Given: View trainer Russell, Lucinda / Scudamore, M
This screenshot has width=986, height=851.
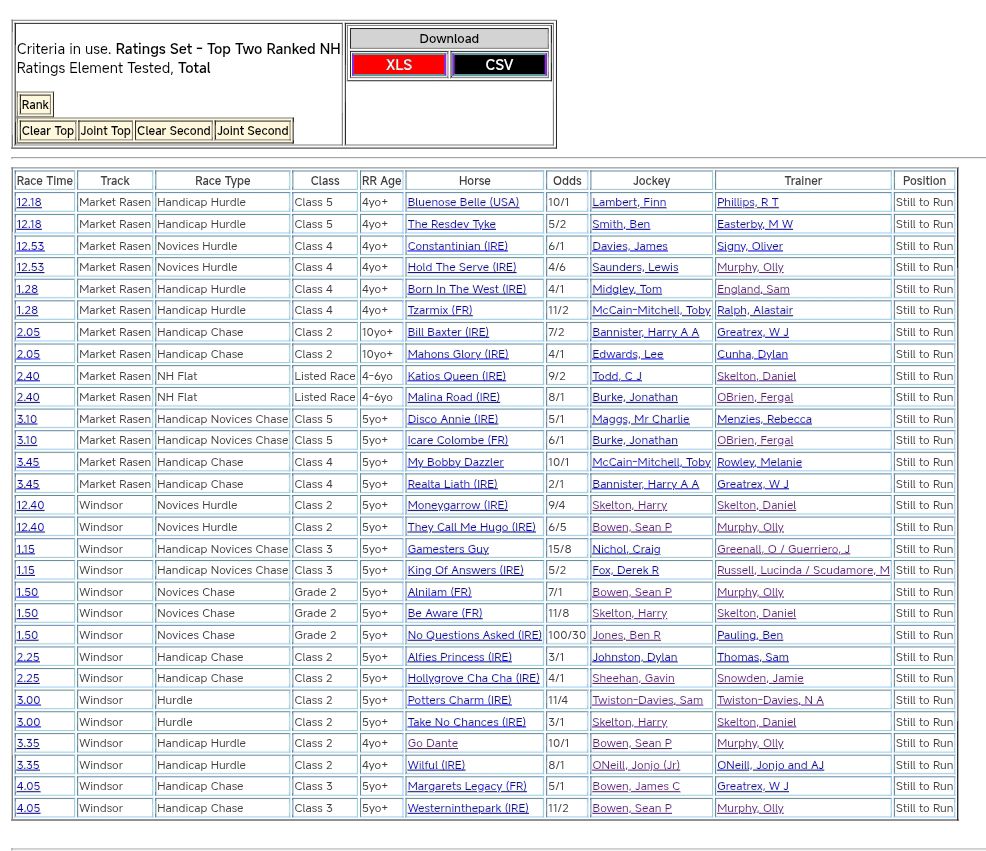Looking at the screenshot, I should (x=802, y=570).
